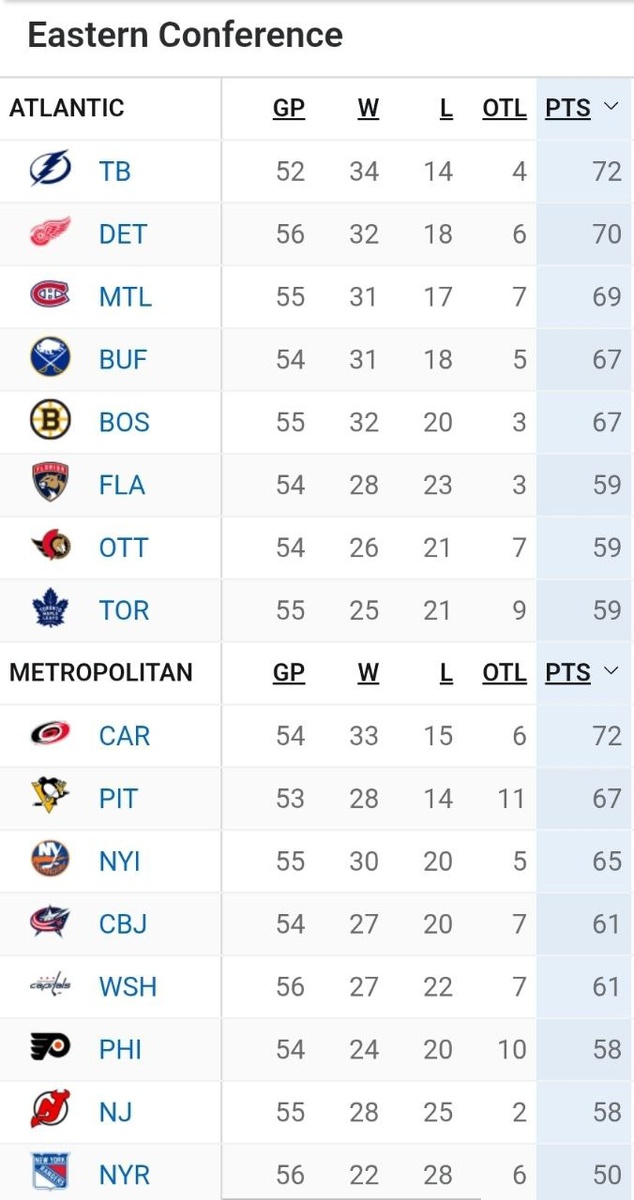This screenshot has height=1200, width=634.
Task: Click the New Jersey Devils logo
Action: pos(50,1111)
